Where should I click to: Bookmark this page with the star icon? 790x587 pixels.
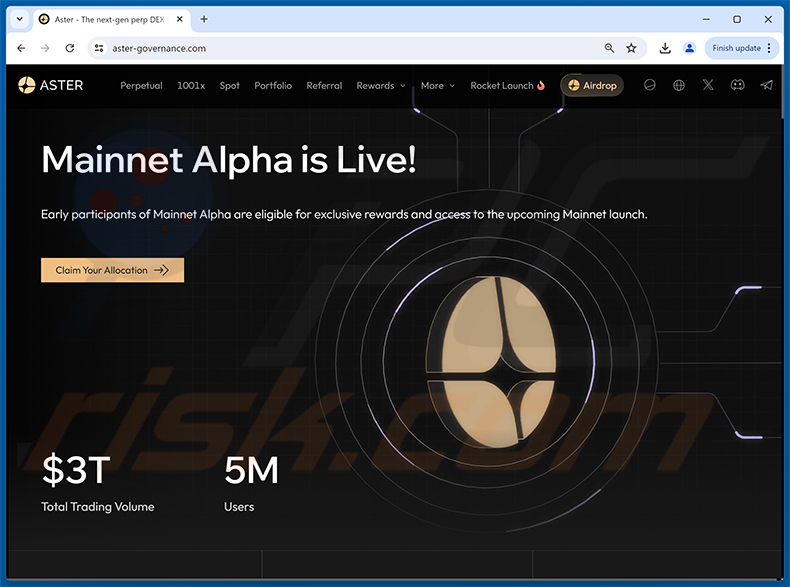click(x=631, y=48)
